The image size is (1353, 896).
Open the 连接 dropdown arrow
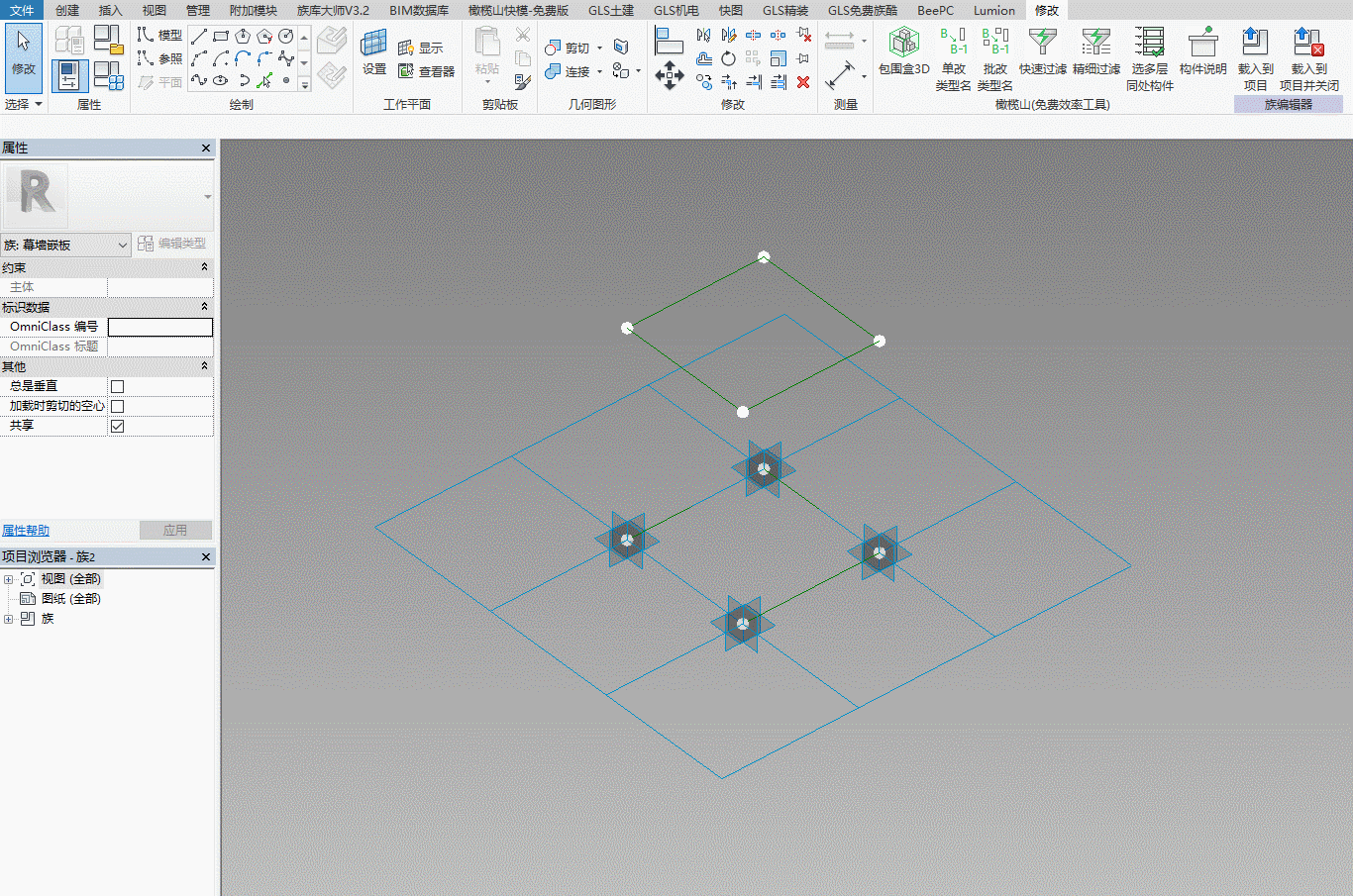[x=599, y=71]
